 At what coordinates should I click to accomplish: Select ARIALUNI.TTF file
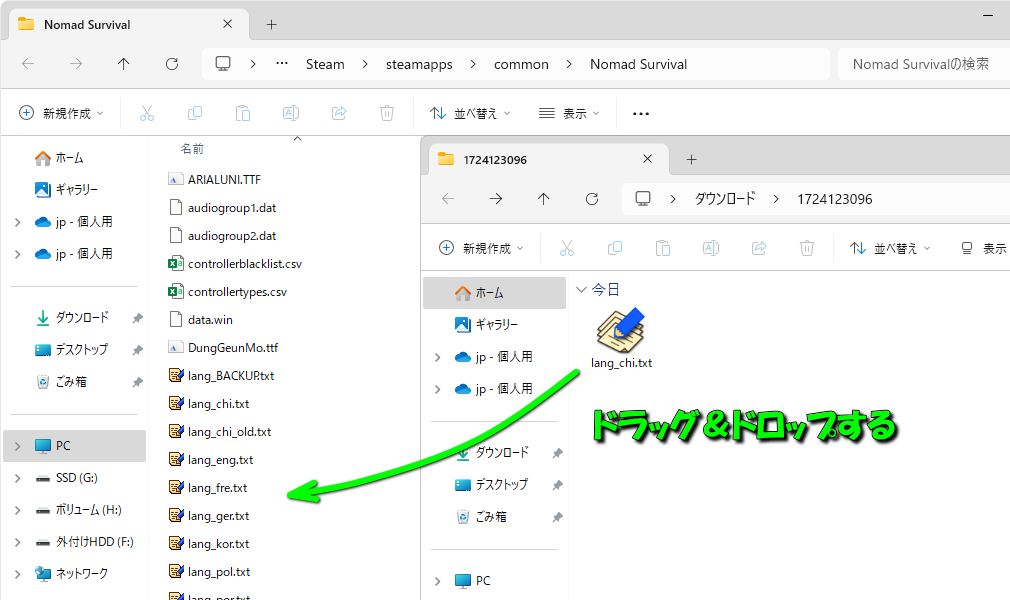[214, 180]
